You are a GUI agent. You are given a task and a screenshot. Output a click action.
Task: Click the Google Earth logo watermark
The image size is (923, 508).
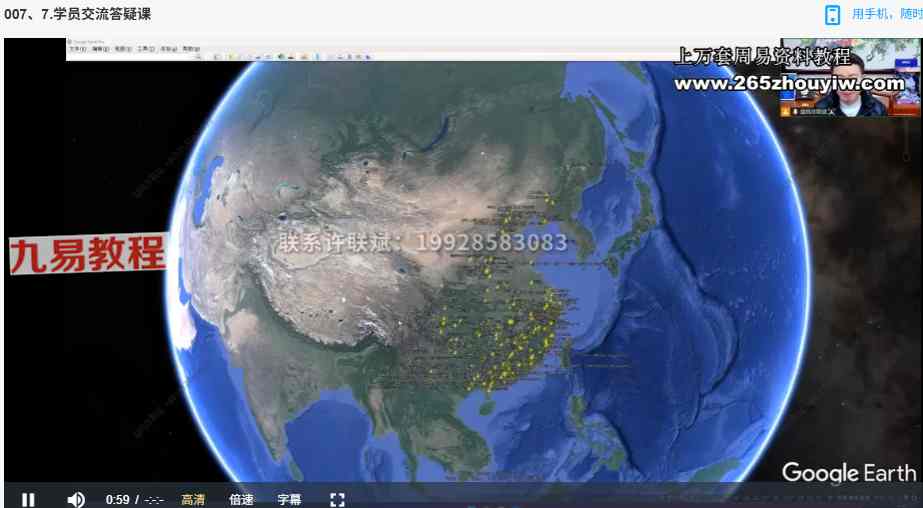[848, 472]
